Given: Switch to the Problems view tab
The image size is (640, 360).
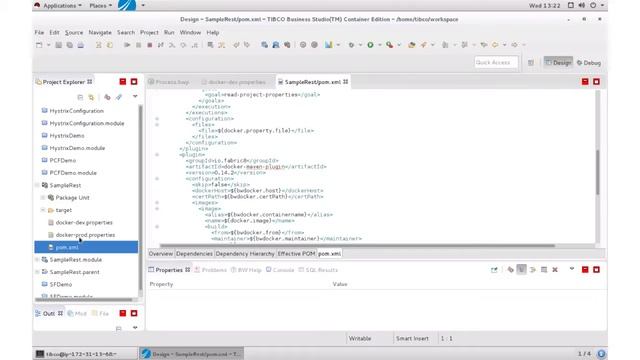Looking at the screenshot, I should pyautogui.click(x=211, y=270).
